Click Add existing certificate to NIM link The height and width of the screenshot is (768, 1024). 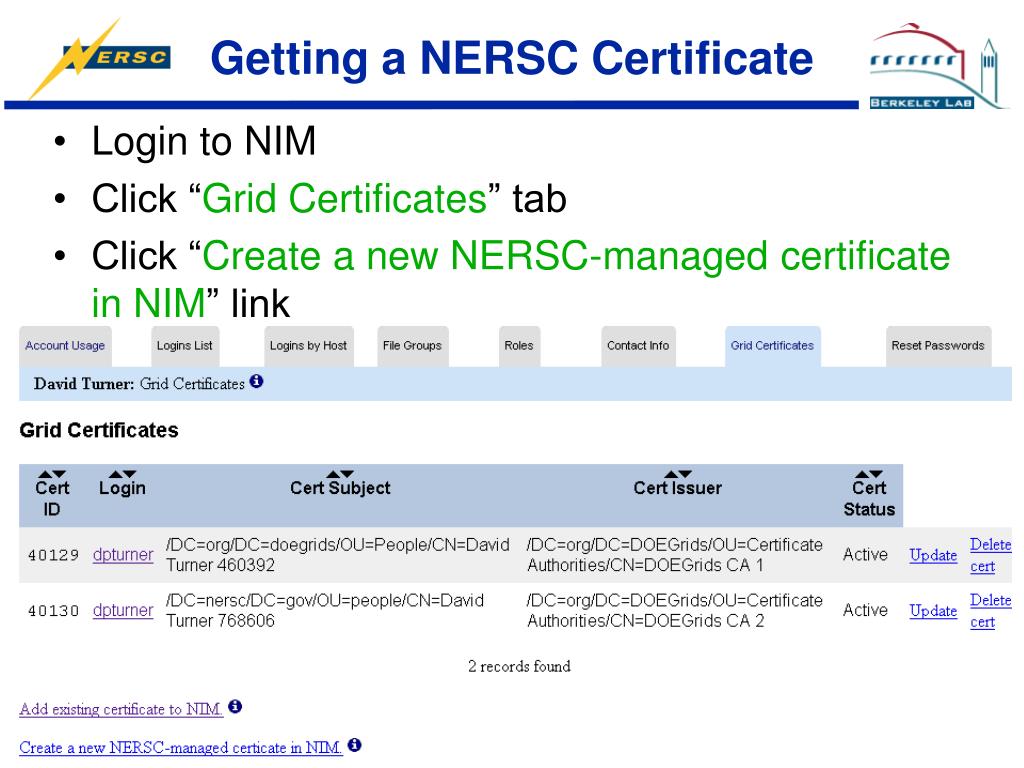click(121, 709)
